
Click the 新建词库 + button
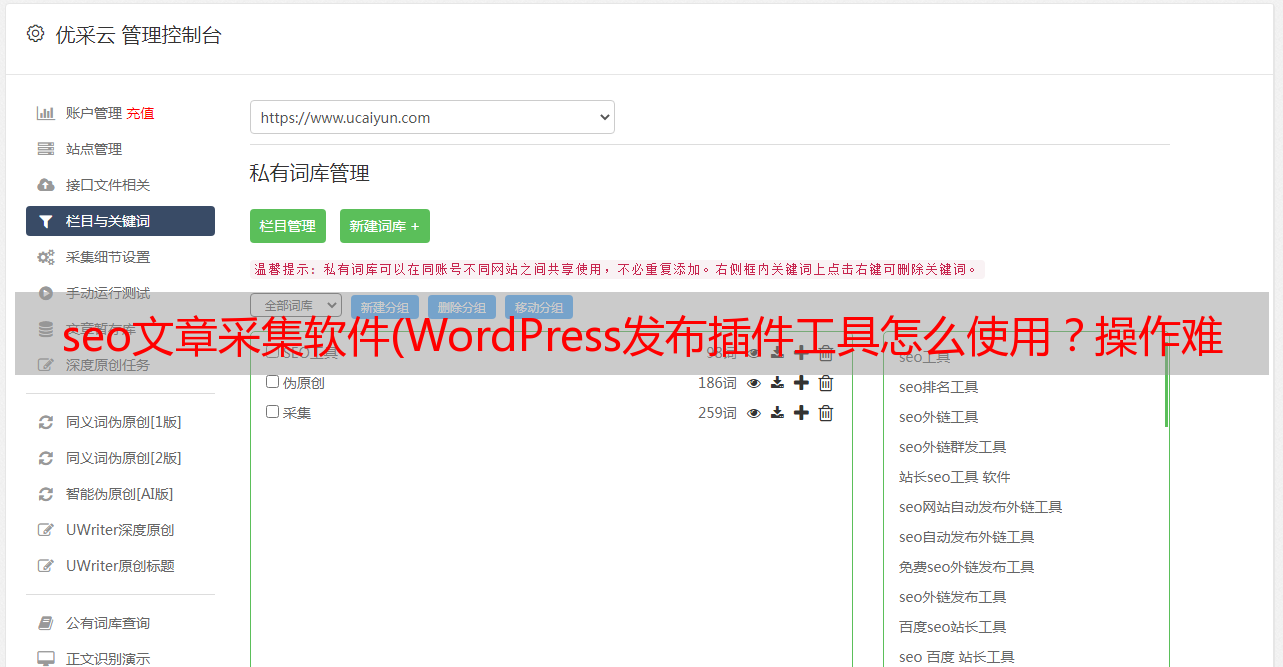click(x=385, y=226)
